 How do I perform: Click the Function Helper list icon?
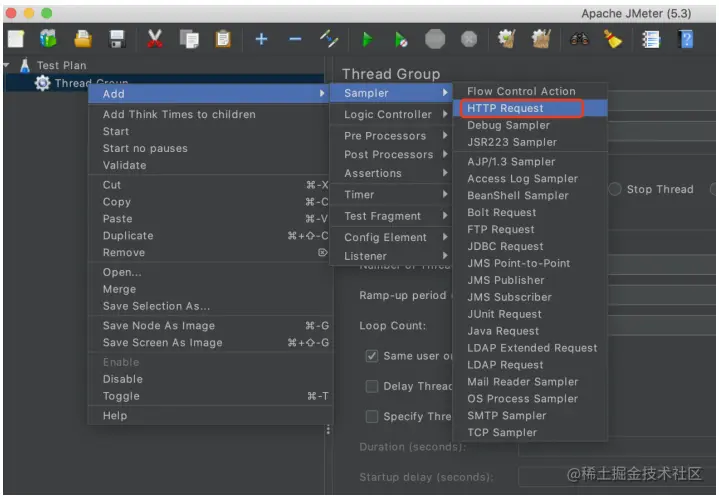pyautogui.click(x=651, y=39)
